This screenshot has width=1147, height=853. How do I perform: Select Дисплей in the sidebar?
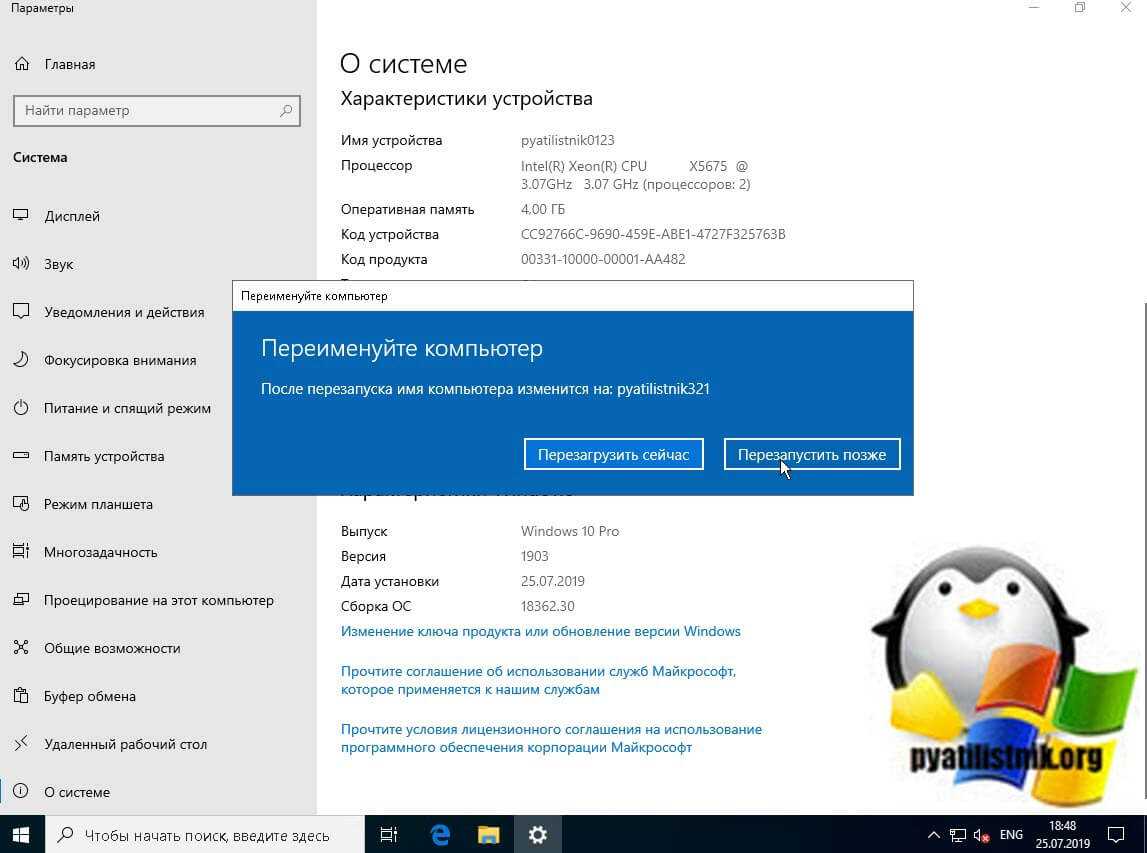coord(72,216)
